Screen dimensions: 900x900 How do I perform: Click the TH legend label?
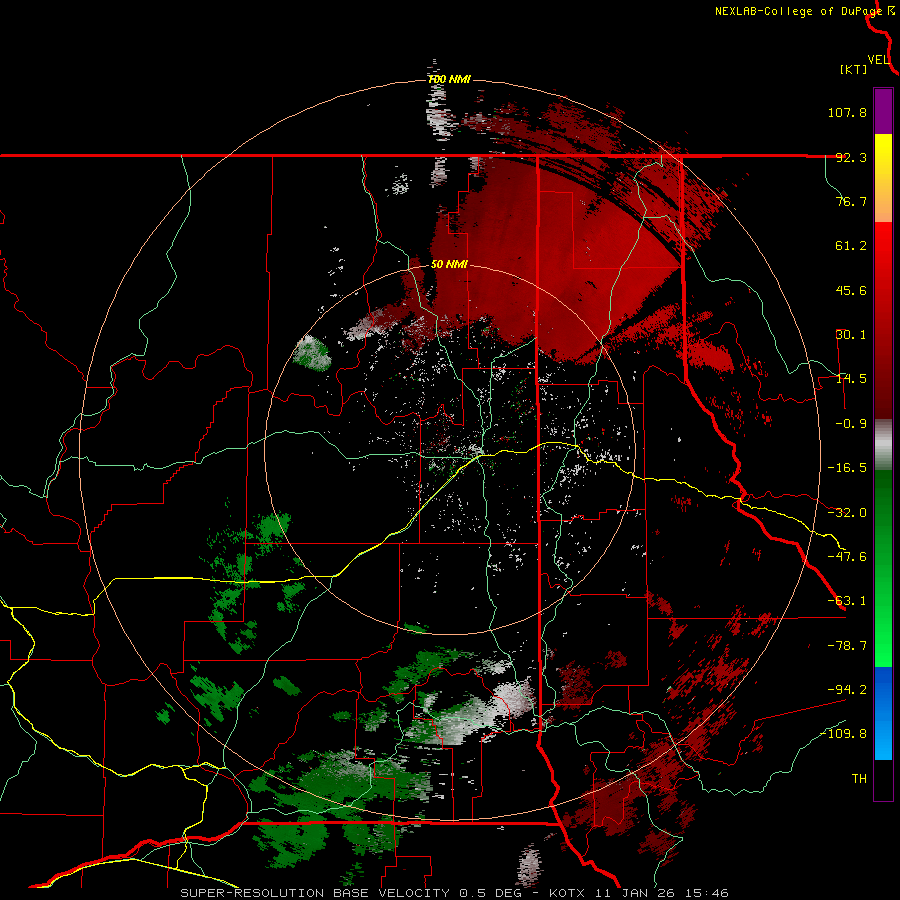859,779
